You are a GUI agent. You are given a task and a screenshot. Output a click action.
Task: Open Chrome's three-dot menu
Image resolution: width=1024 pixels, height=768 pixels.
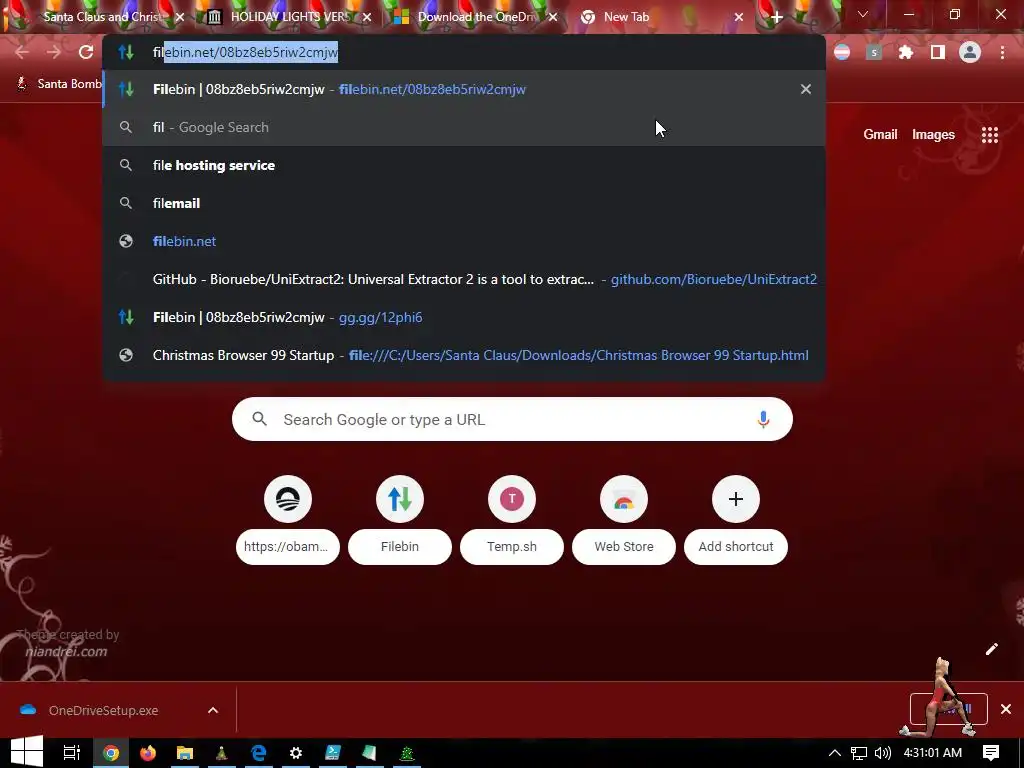coord(1002,52)
